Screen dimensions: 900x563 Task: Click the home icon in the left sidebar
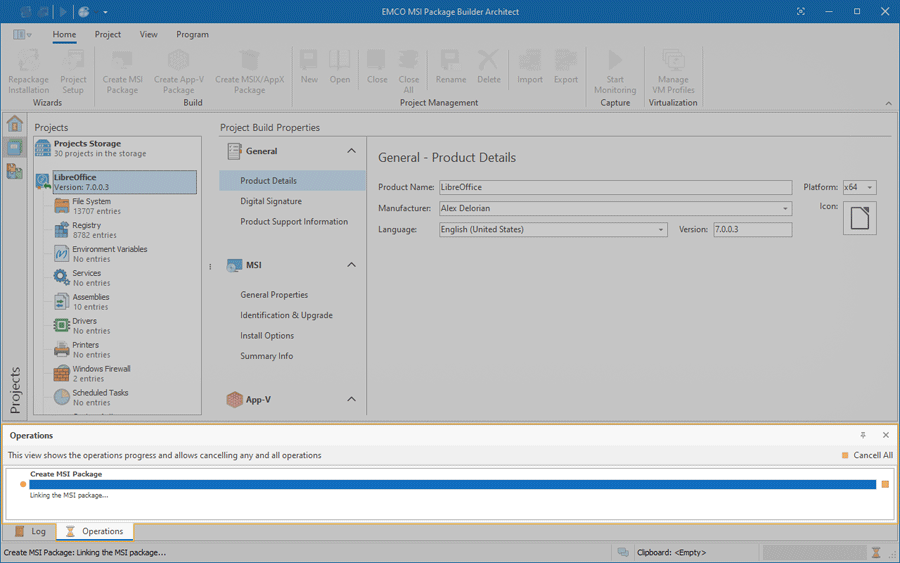pos(14,123)
